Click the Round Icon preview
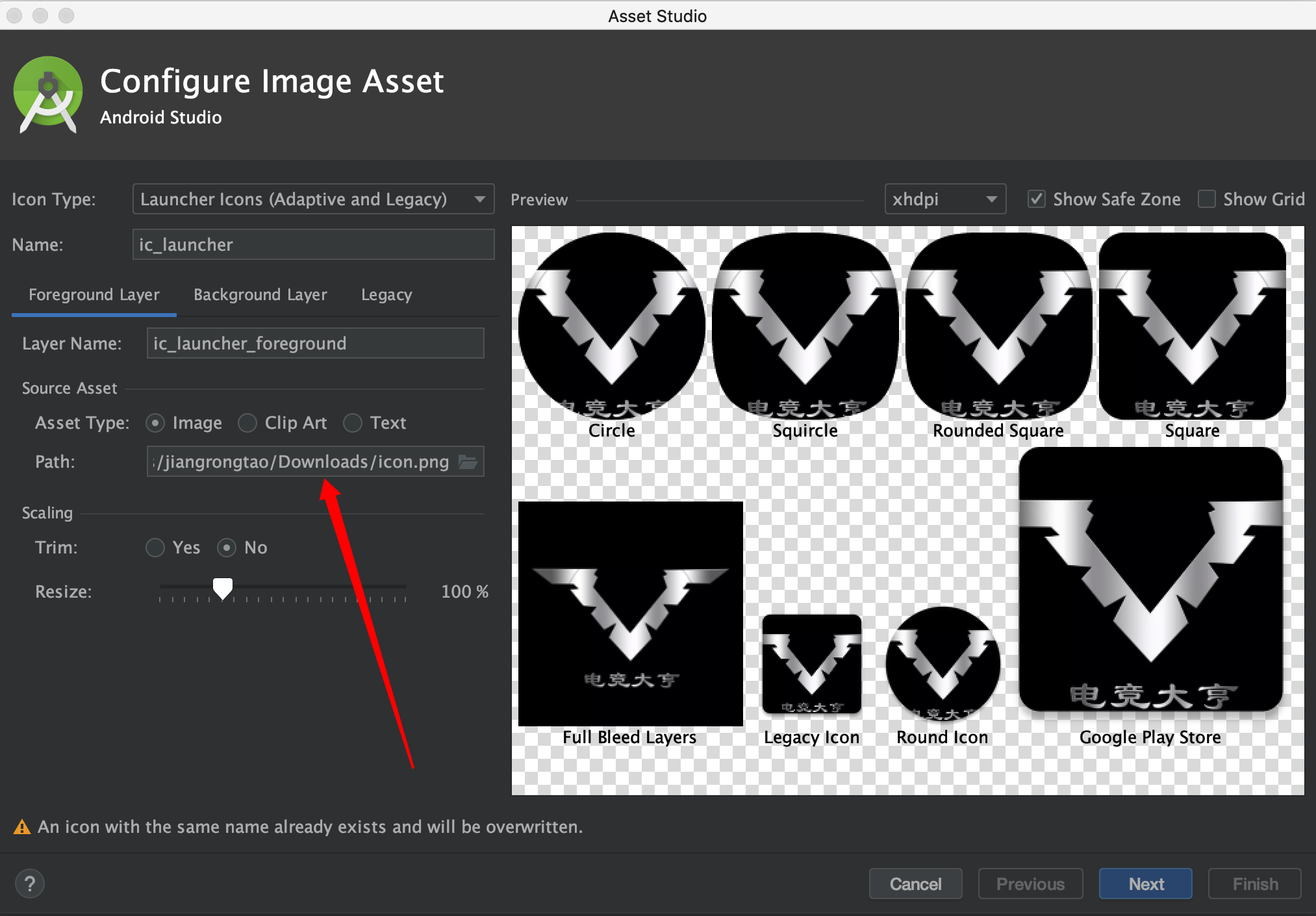Screen dimensions: 1316x916 (943, 664)
